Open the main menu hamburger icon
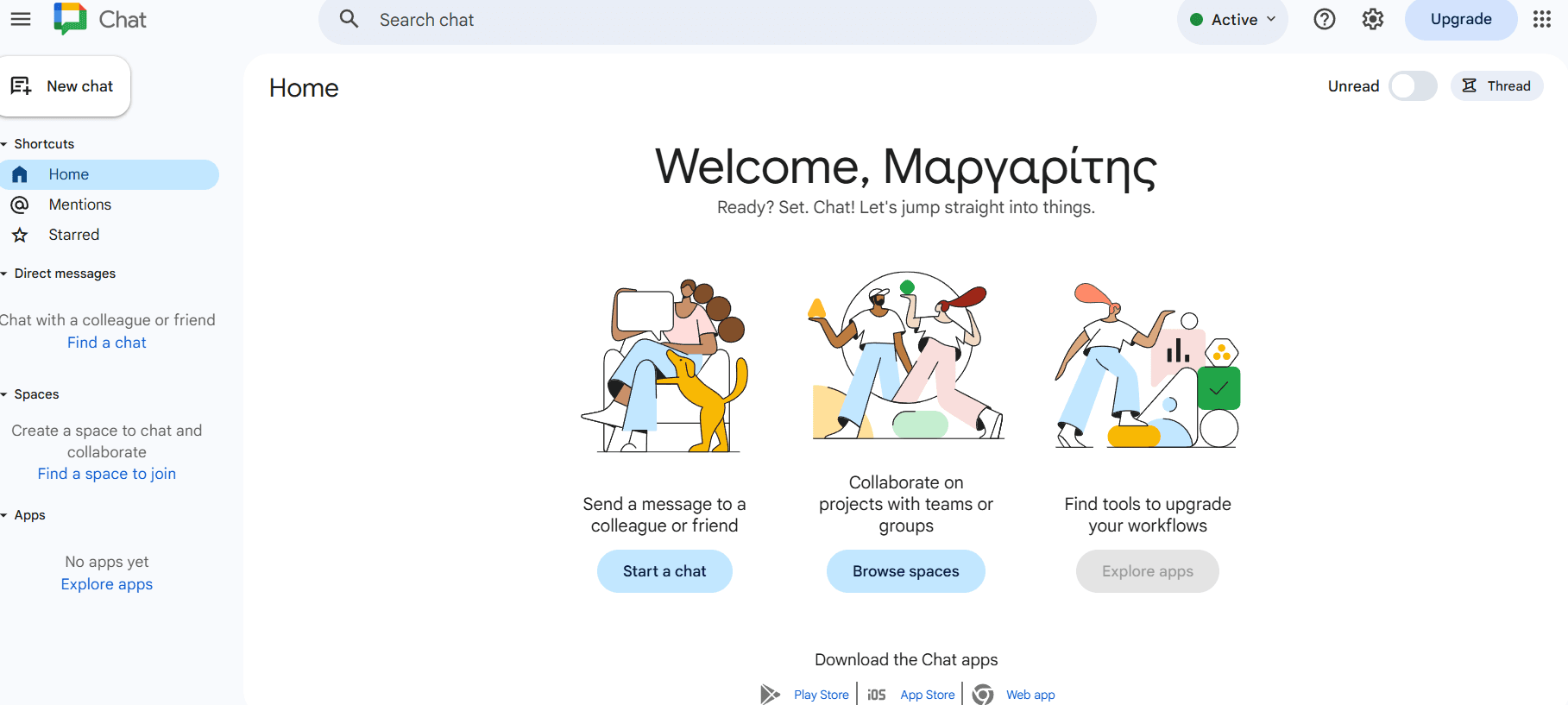The image size is (1568, 705). click(21, 19)
